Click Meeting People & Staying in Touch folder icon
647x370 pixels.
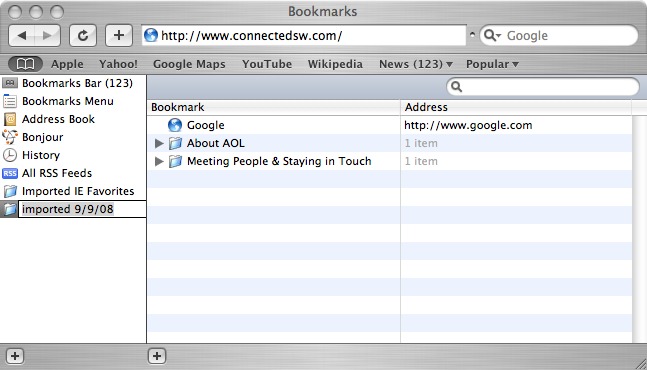pos(175,161)
